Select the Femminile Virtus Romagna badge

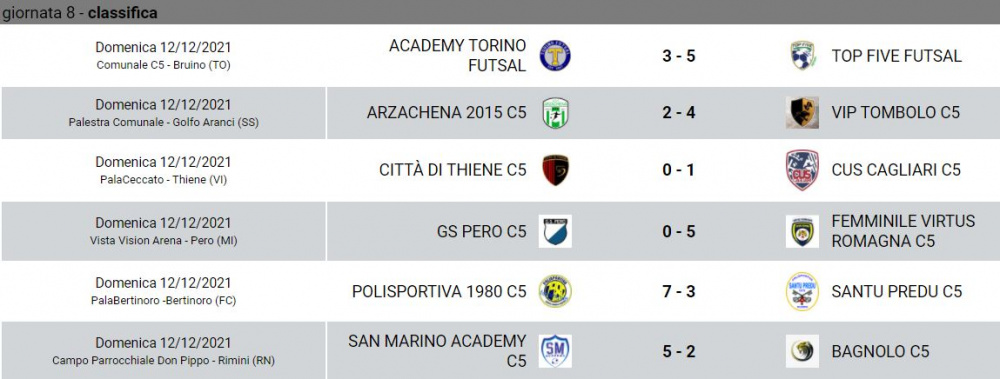[x=802, y=231]
